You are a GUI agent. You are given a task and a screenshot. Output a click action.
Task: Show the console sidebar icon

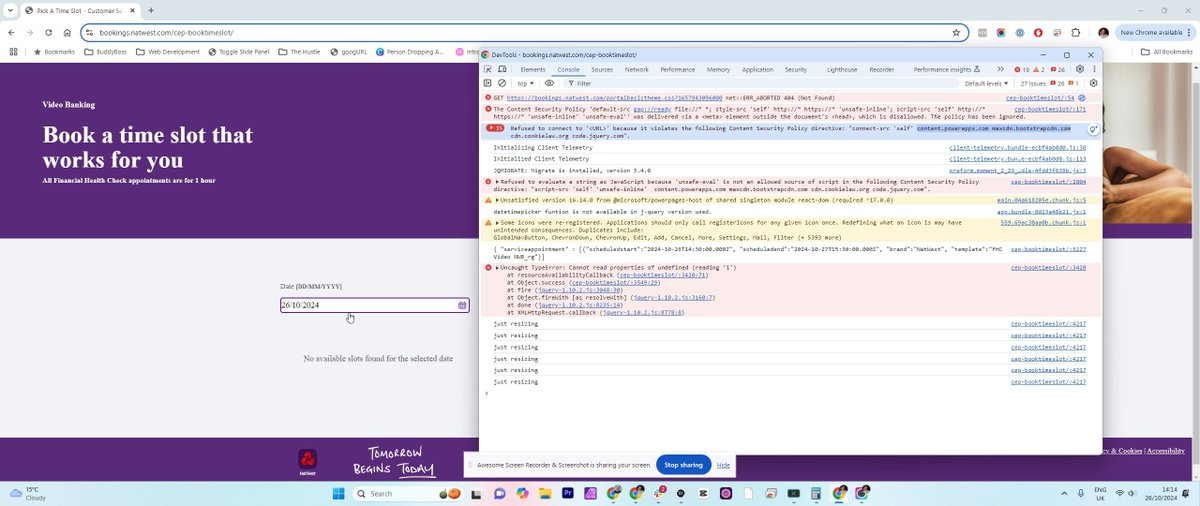click(x=488, y=83)
